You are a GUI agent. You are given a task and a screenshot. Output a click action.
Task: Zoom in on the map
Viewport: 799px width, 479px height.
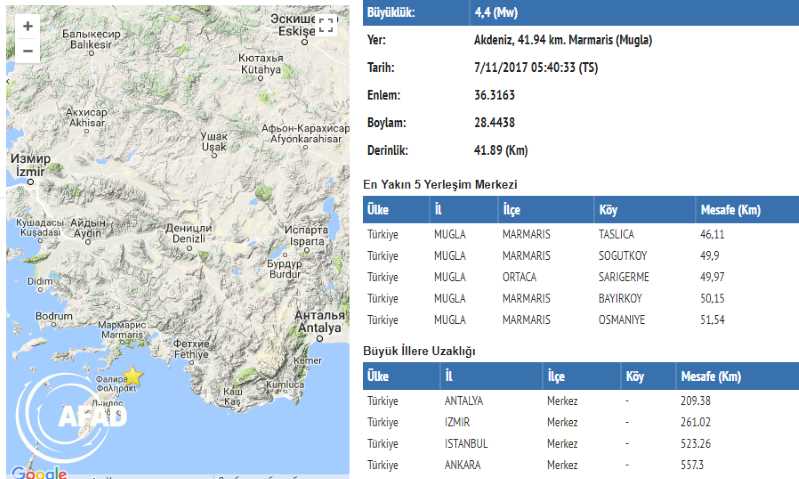click(27, 27)
